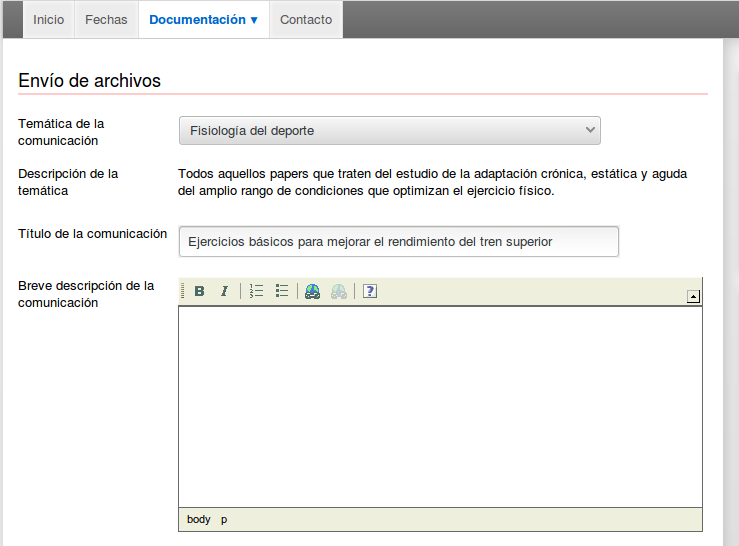
Task: Open the editor help button
Action: tap(370, 291)
